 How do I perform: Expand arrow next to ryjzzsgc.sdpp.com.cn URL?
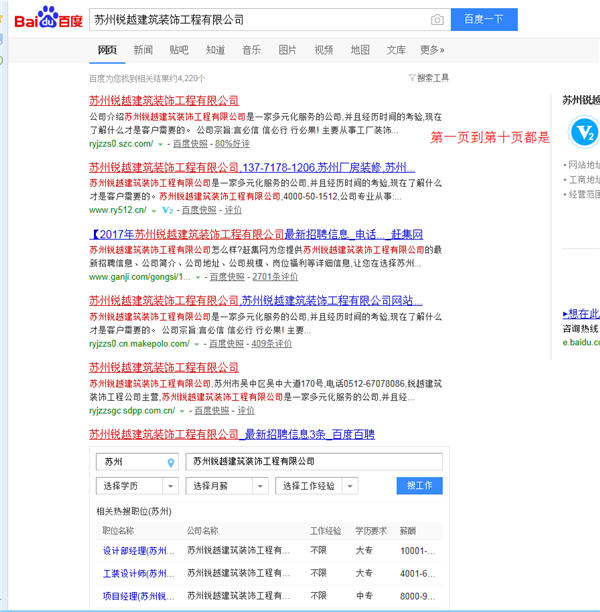pyautogui.click(x=182, y=411)
